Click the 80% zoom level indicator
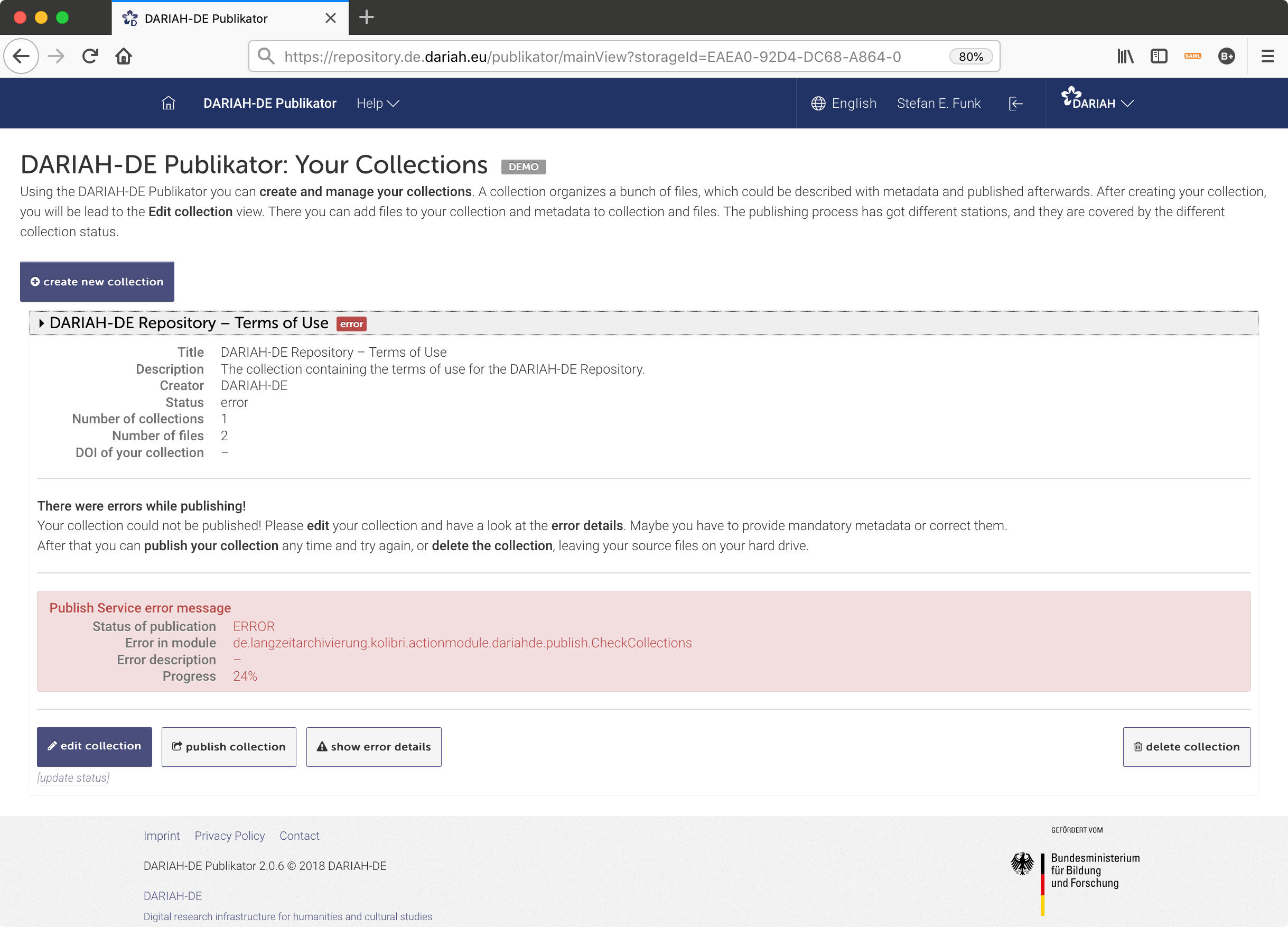Screen dimensions: 1288x927 click(970, 56)
